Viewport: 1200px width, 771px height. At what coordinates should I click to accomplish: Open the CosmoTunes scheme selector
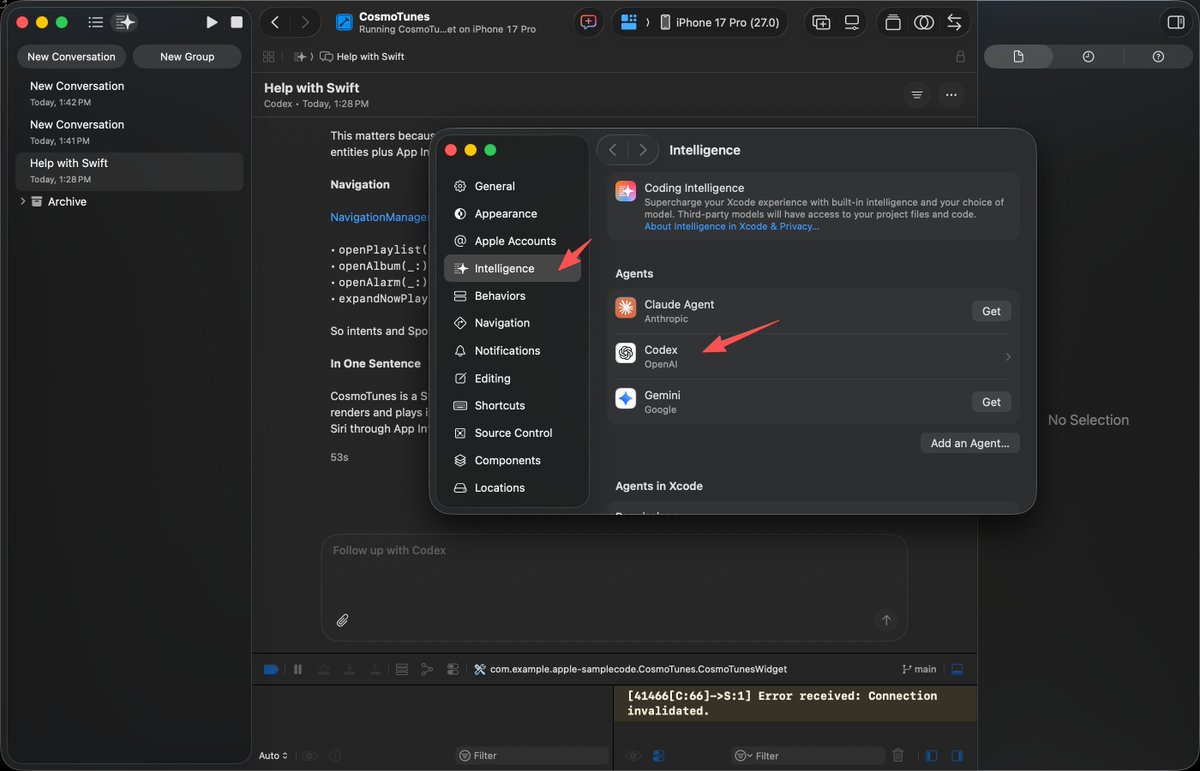pos(630,22)
